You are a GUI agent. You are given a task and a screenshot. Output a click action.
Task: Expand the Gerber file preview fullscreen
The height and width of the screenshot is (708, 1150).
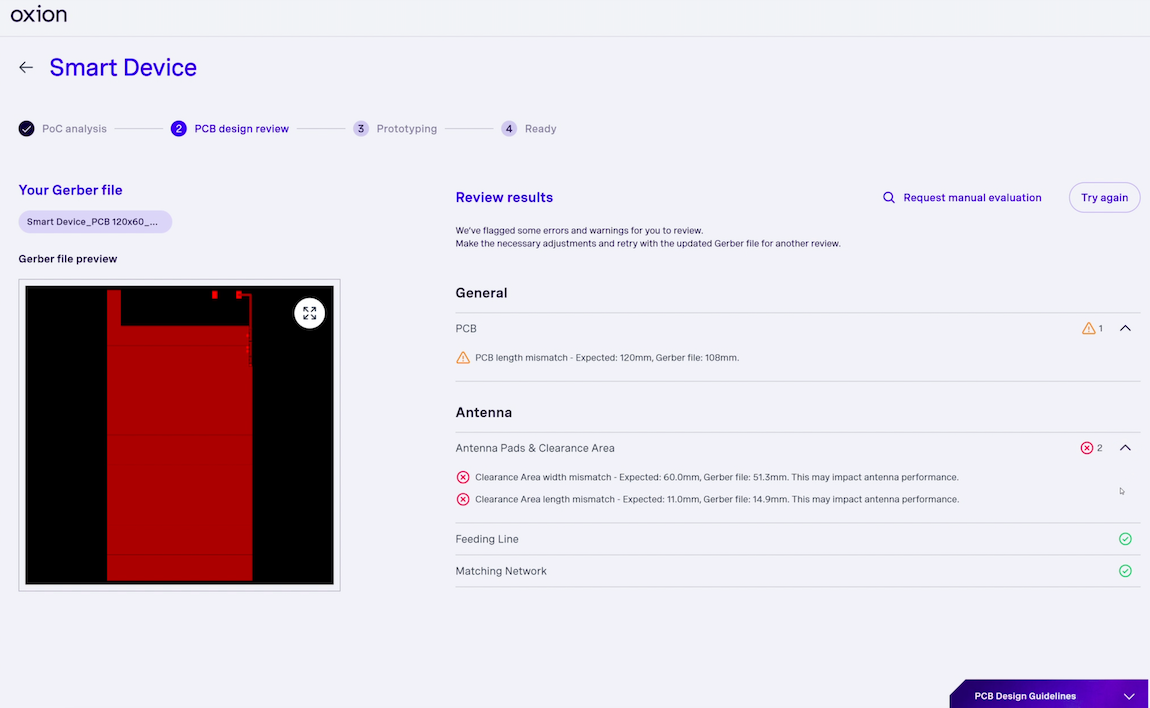pos(309,313)
